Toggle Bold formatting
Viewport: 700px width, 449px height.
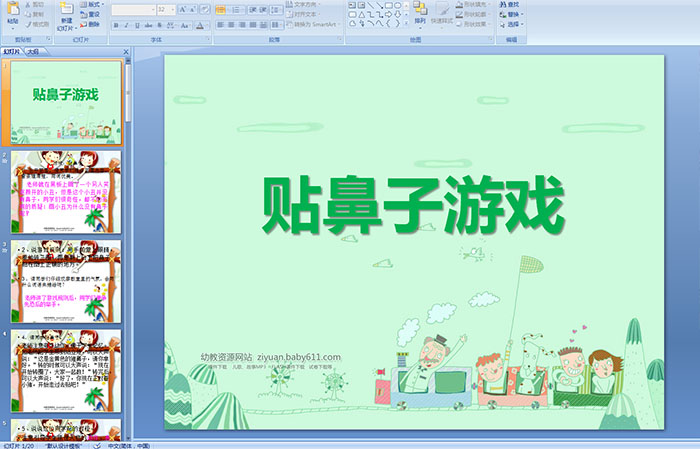(116, 25)
